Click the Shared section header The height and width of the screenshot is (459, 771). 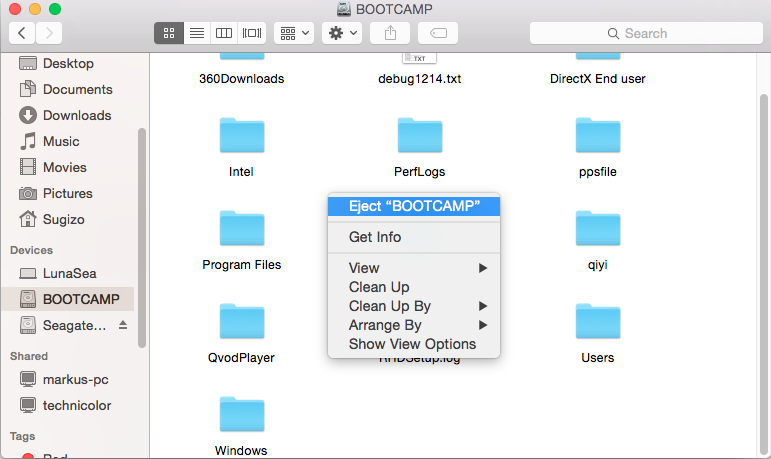tap(29, 356)
